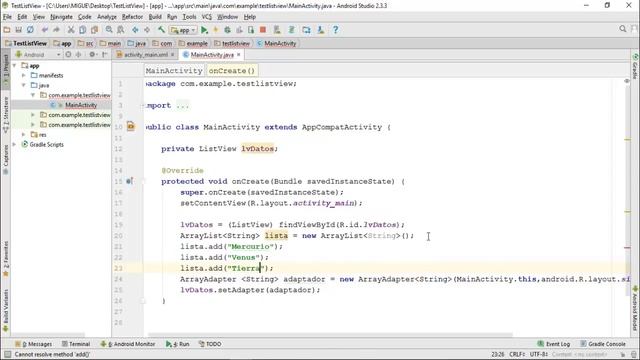Screen dimensions: 640x360
Task: Open the SDK Manager download icon
Action: 321,30
